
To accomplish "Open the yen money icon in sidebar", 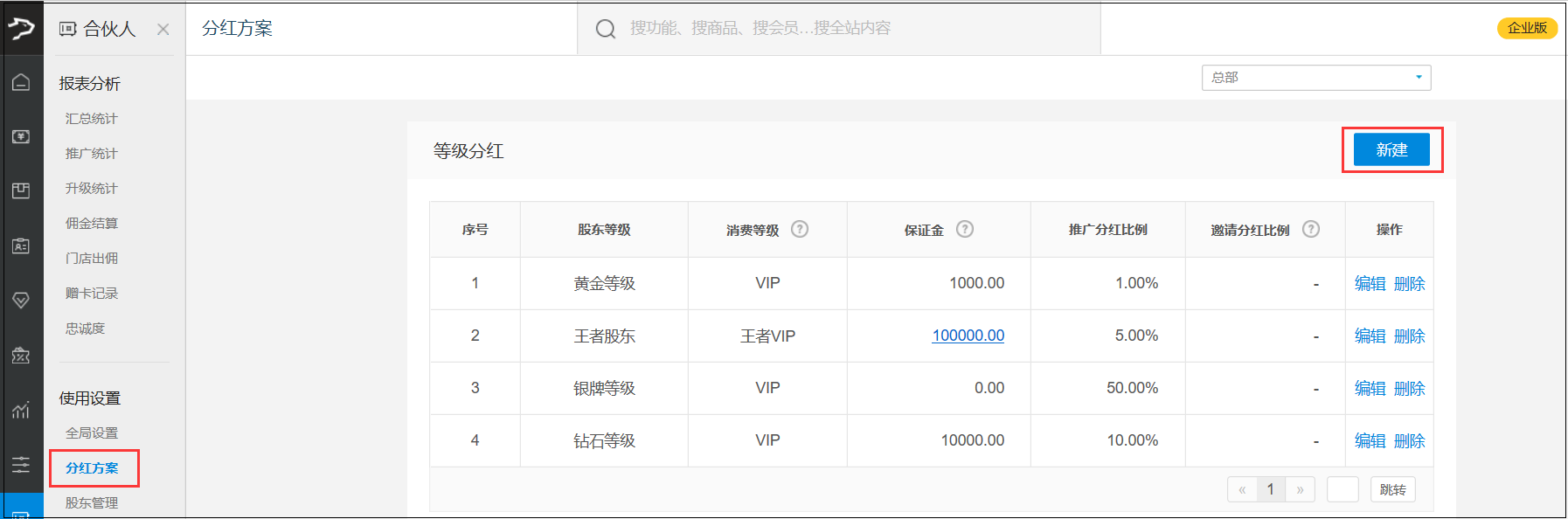I will pos(21,137).
